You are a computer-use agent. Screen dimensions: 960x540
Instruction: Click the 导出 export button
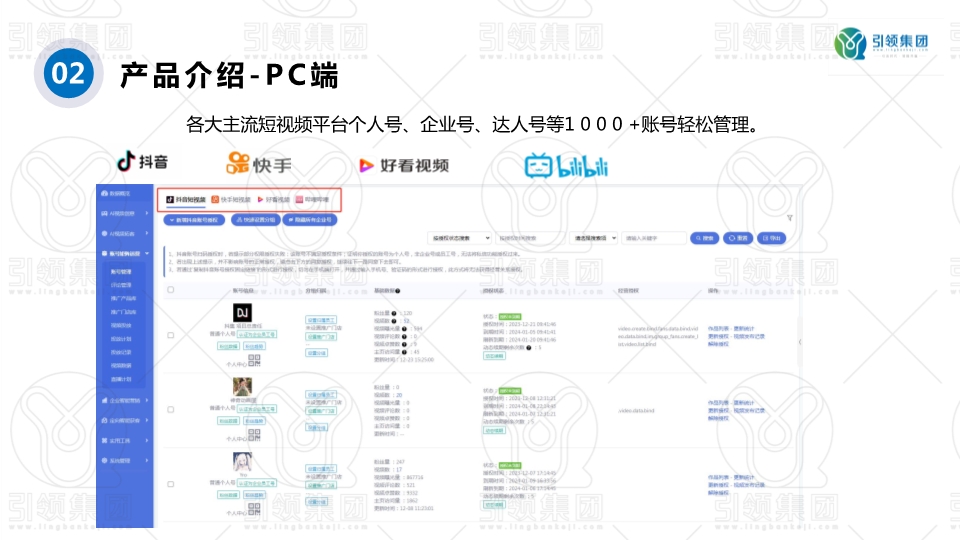(771, 238)
